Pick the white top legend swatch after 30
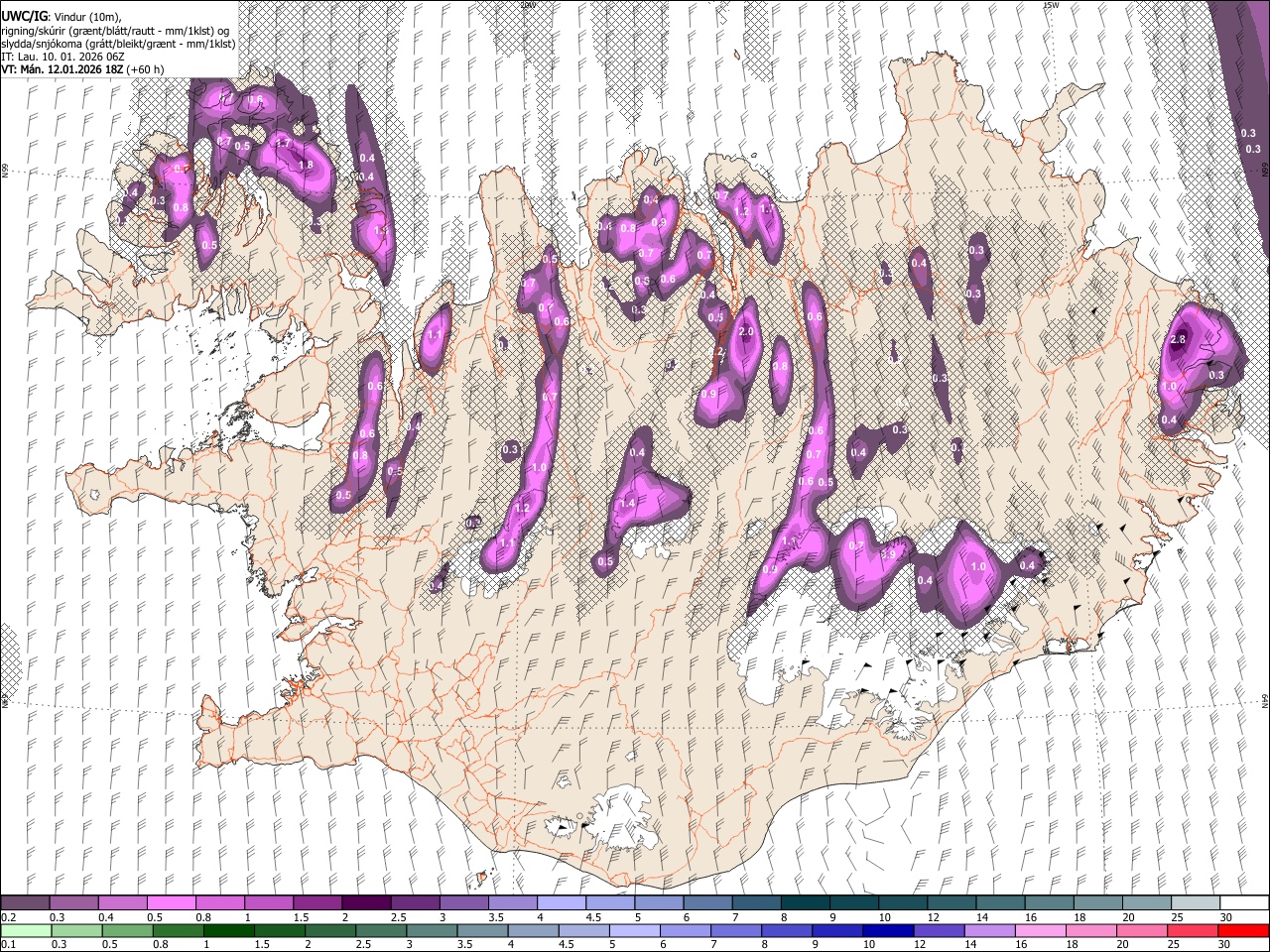The height and width of the screenshot is (952, 1270). point(1244,902)
